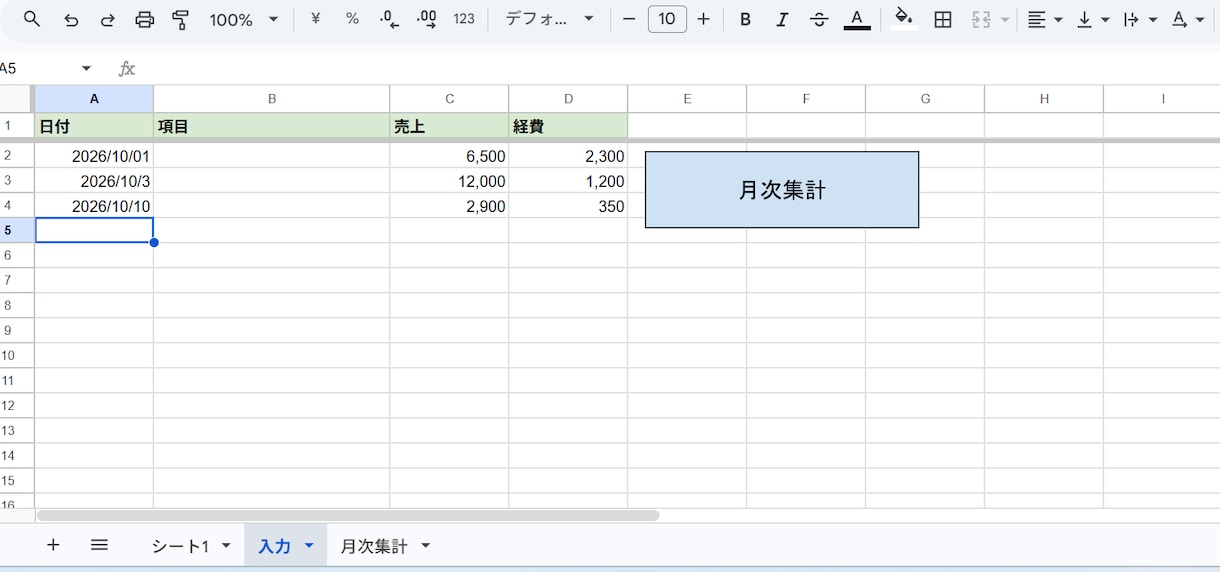The height and width of the screenshot is (572, 1220).
Task: Open the search menus magnifier icon
Action: click(32, 19)
